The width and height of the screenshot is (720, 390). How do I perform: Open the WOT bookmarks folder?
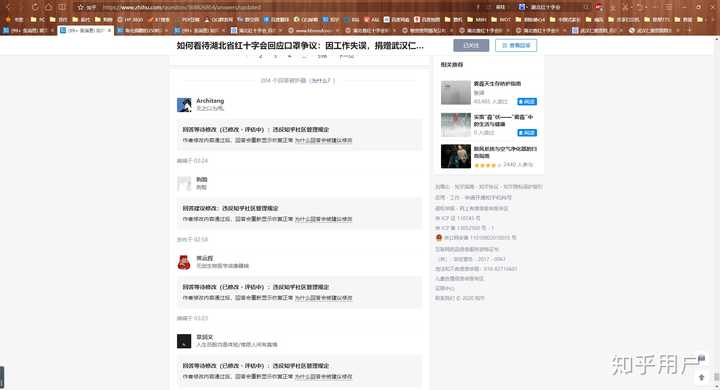(x=501, y=19)
